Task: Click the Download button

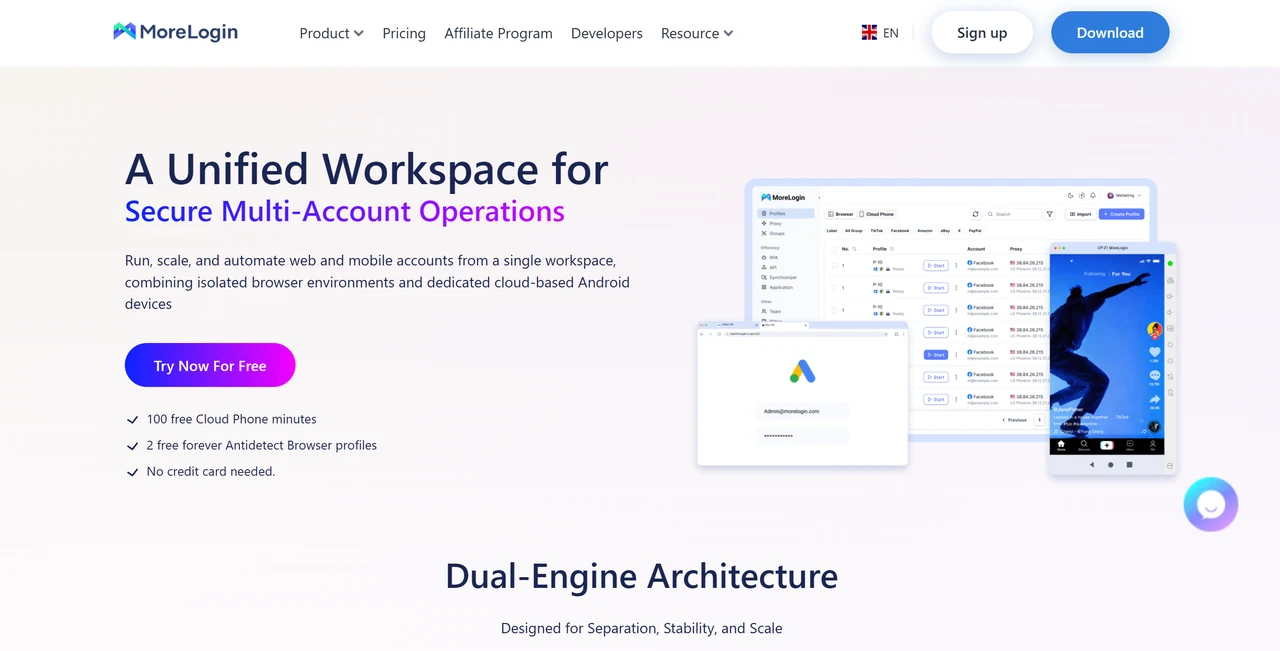Action: [x=1110, y=33]
